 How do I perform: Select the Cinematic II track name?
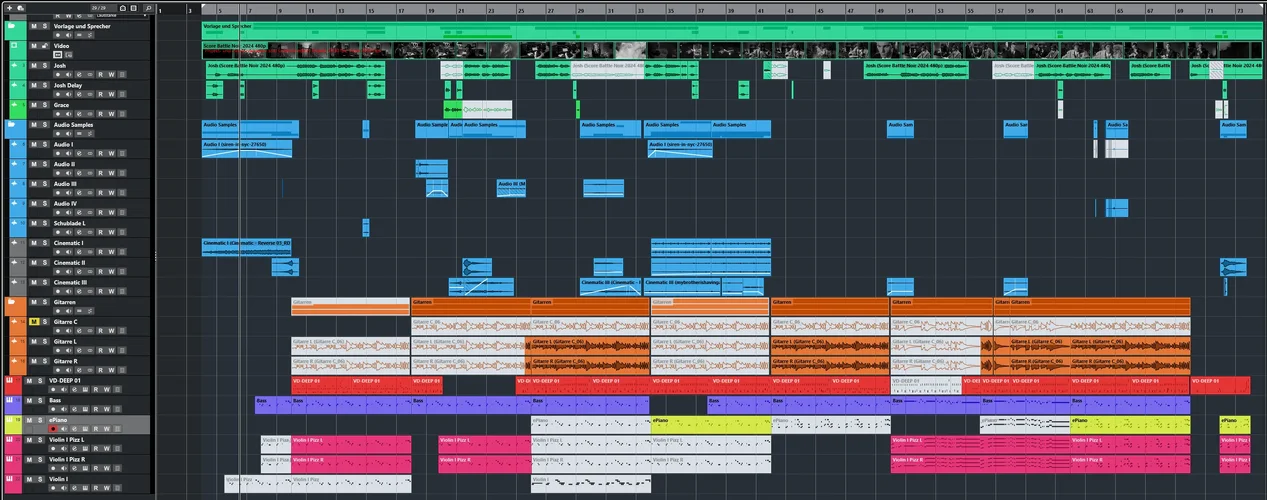(x=70, y=263)
